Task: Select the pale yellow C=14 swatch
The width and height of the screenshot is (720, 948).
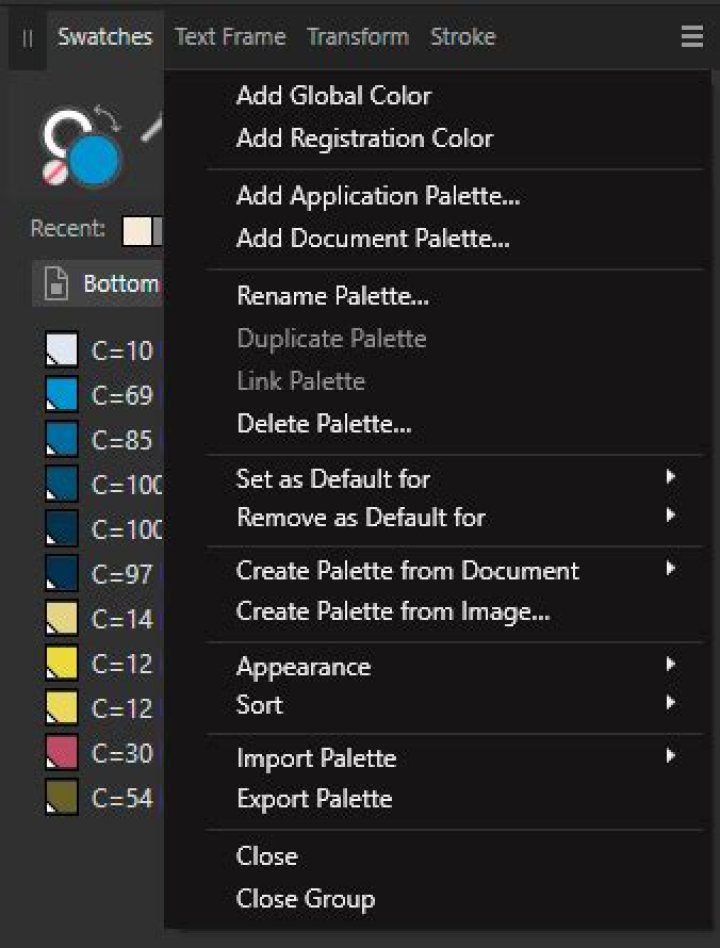Action: click(62, 617)
